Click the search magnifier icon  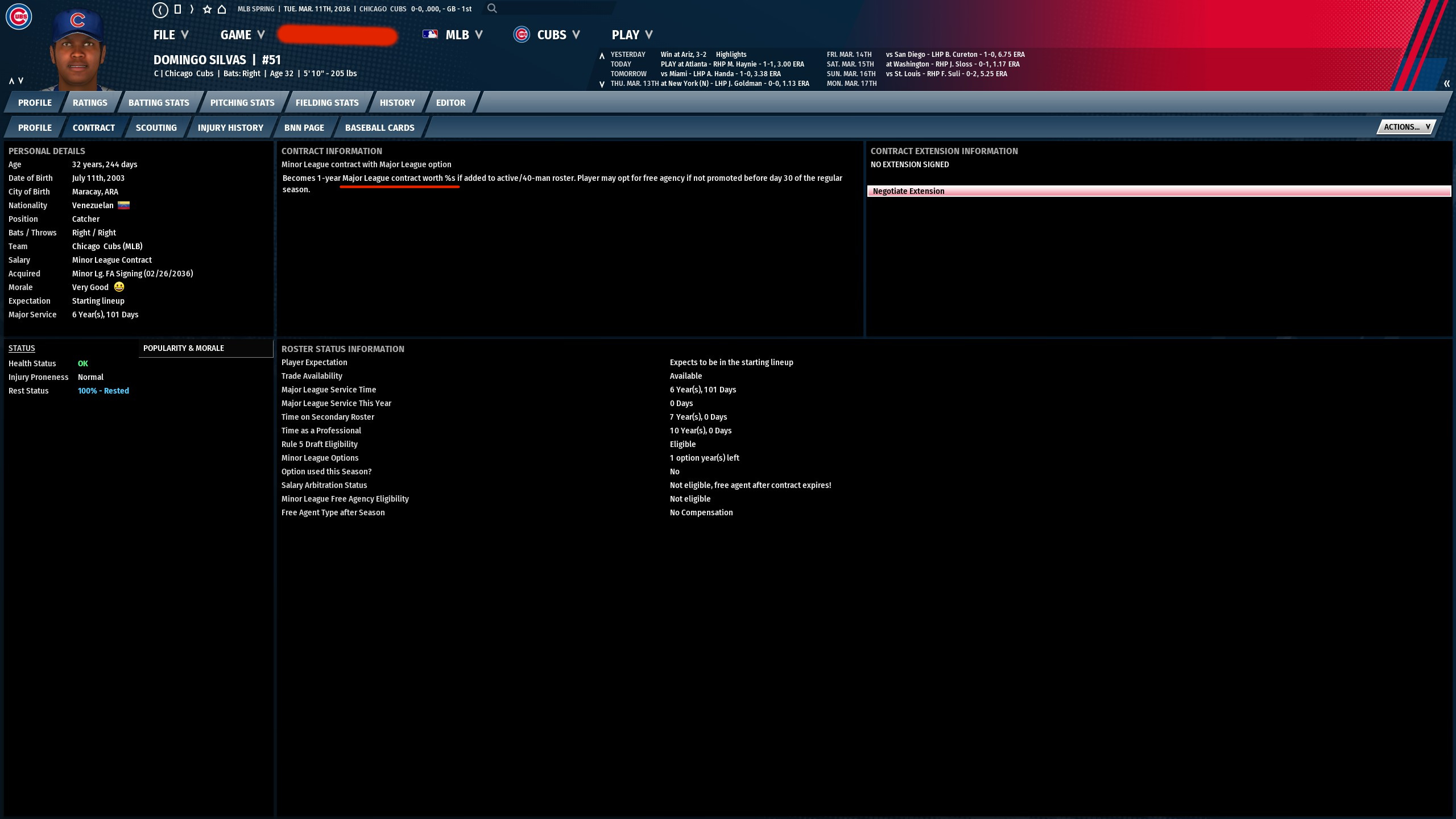click(x=492, y=9)
